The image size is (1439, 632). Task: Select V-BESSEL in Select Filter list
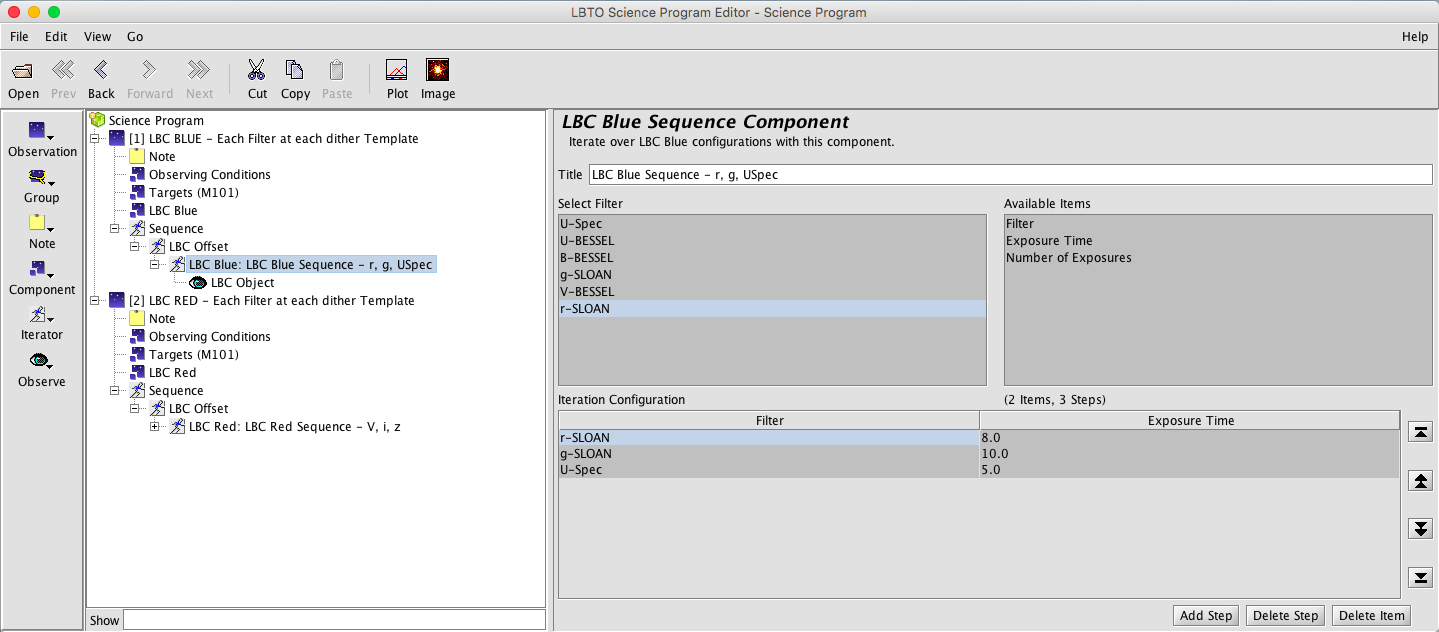(x=772, y=292)
